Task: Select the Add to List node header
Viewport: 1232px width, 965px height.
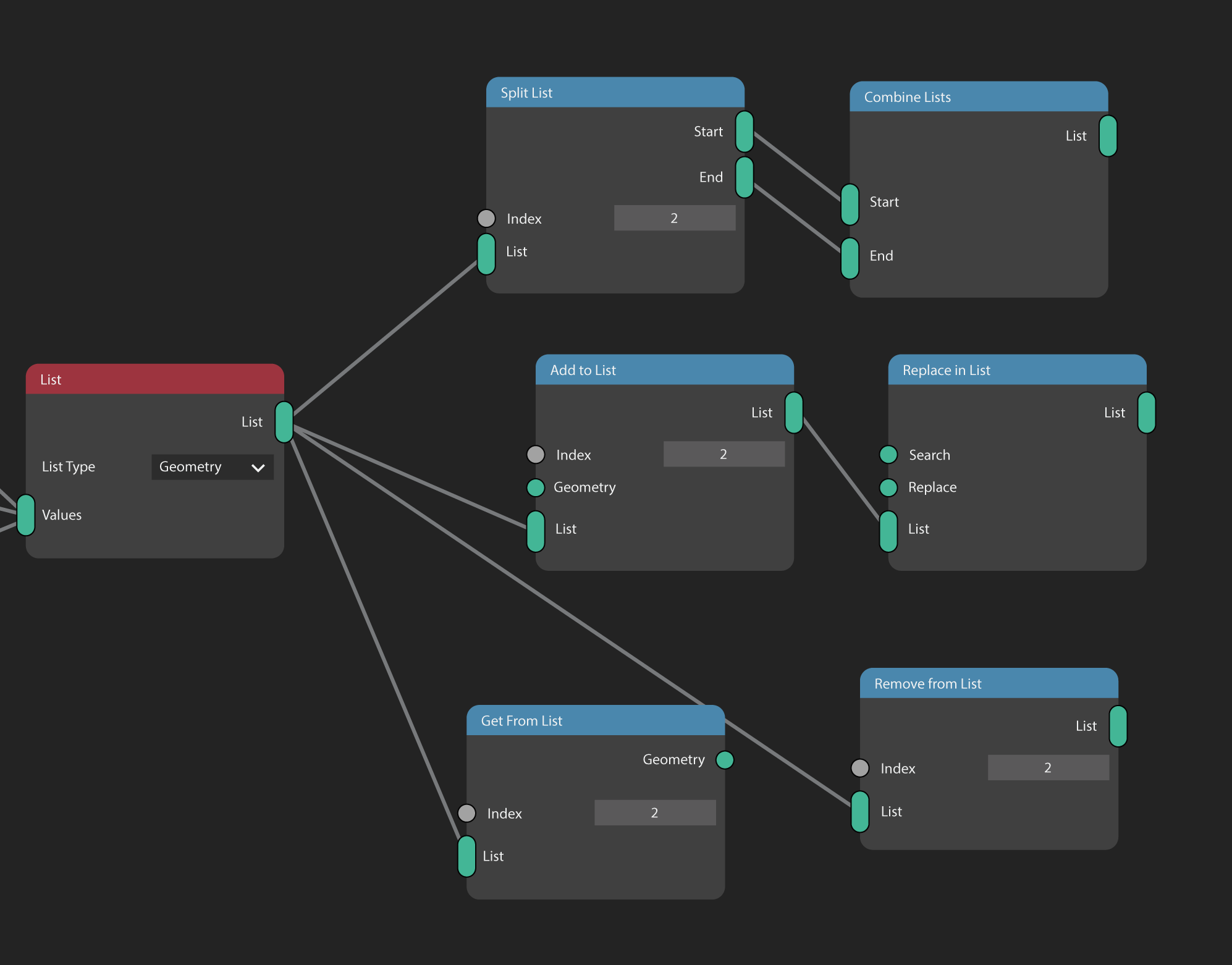Action: [x=665, y=370]
